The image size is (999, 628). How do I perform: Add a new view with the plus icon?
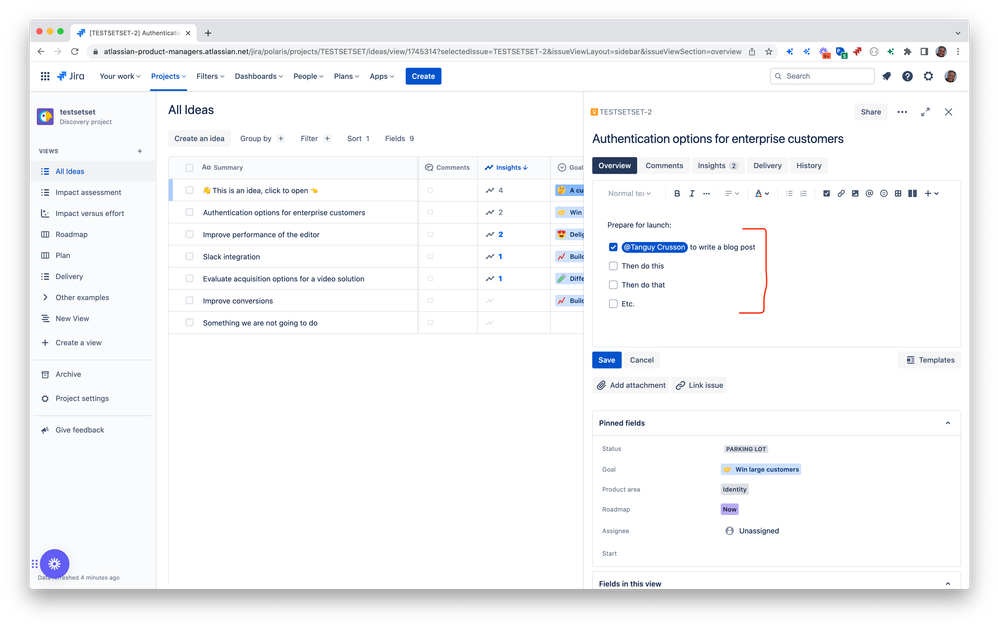140,152
